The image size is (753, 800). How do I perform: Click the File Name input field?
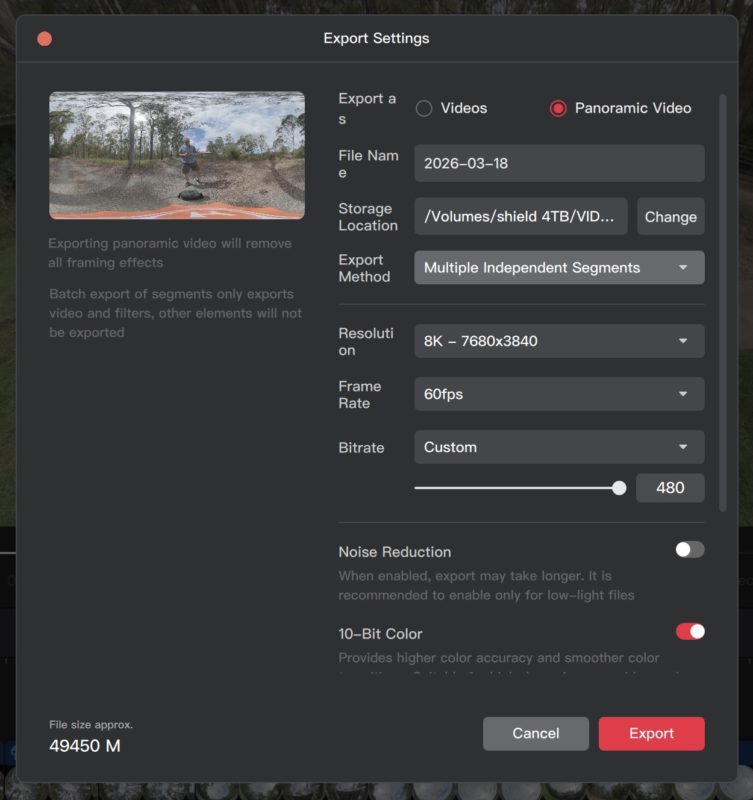pos(559,163)
